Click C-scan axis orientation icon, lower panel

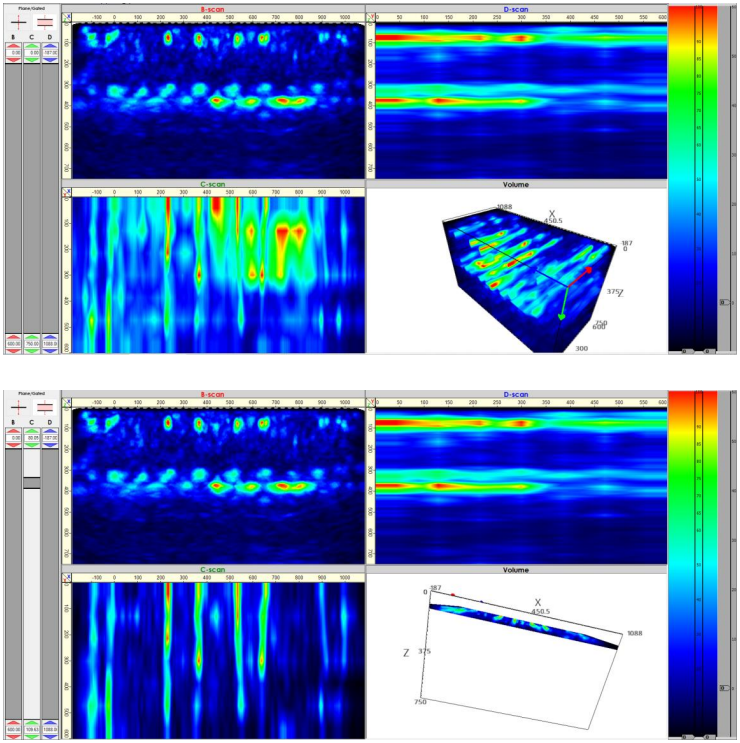pyautogui.click(x=66, y=577)
